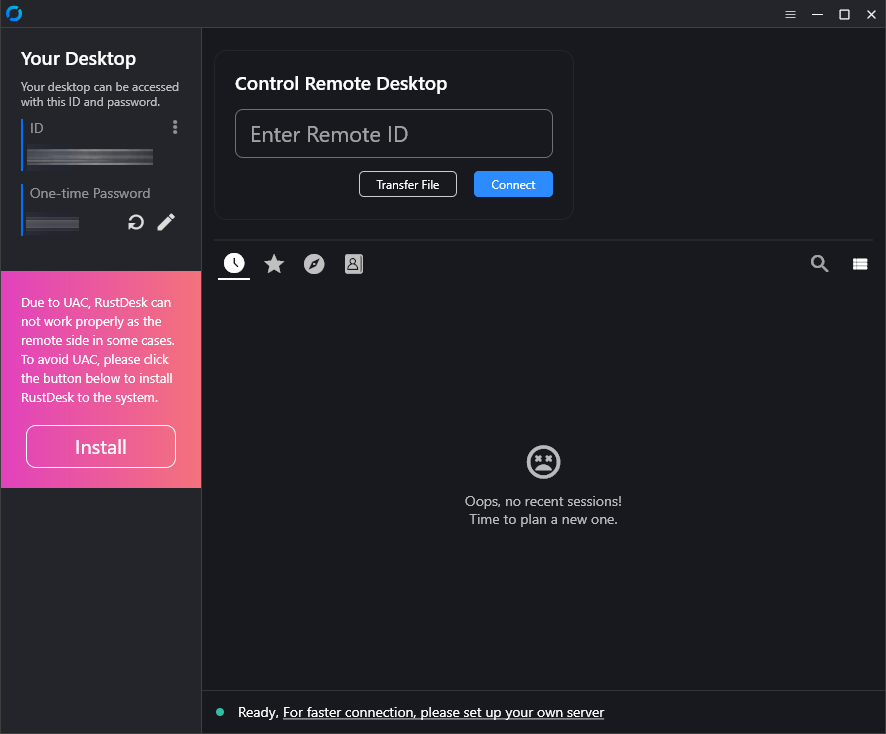Click the Transfer File button
This screenshot has width=886, height=734.
coord(407,184)
